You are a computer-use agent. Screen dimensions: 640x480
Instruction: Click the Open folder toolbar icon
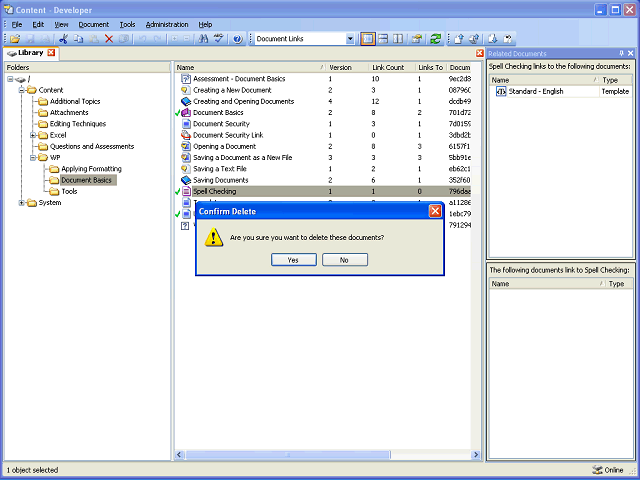(15, 39)
